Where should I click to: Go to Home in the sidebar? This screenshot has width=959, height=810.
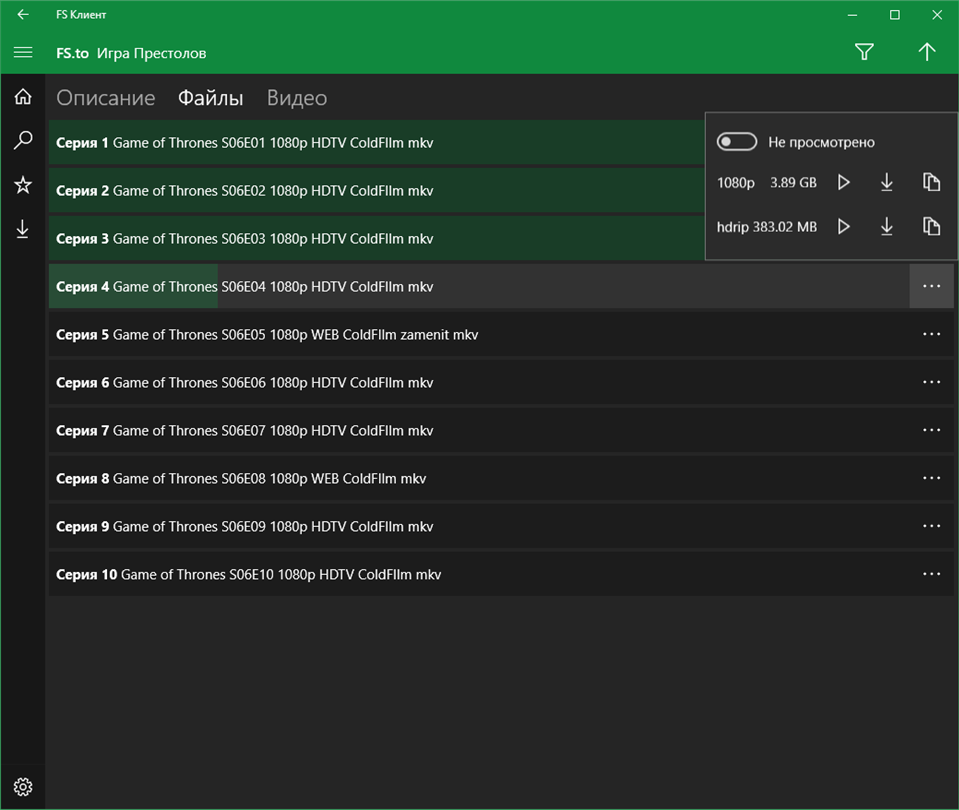23,97
